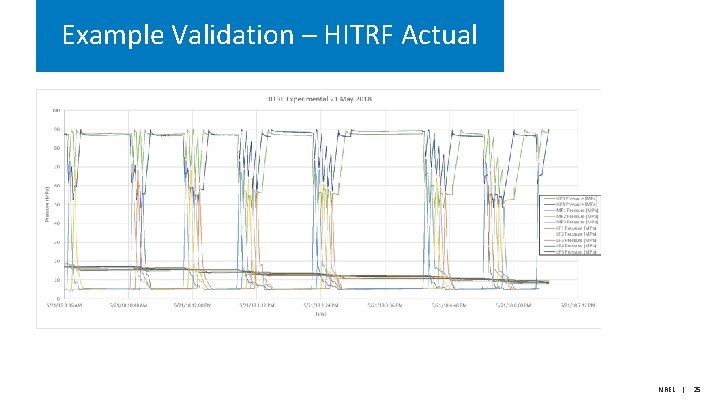
Task: Click the y-axis tick label "0"
Action: (58, 298)
